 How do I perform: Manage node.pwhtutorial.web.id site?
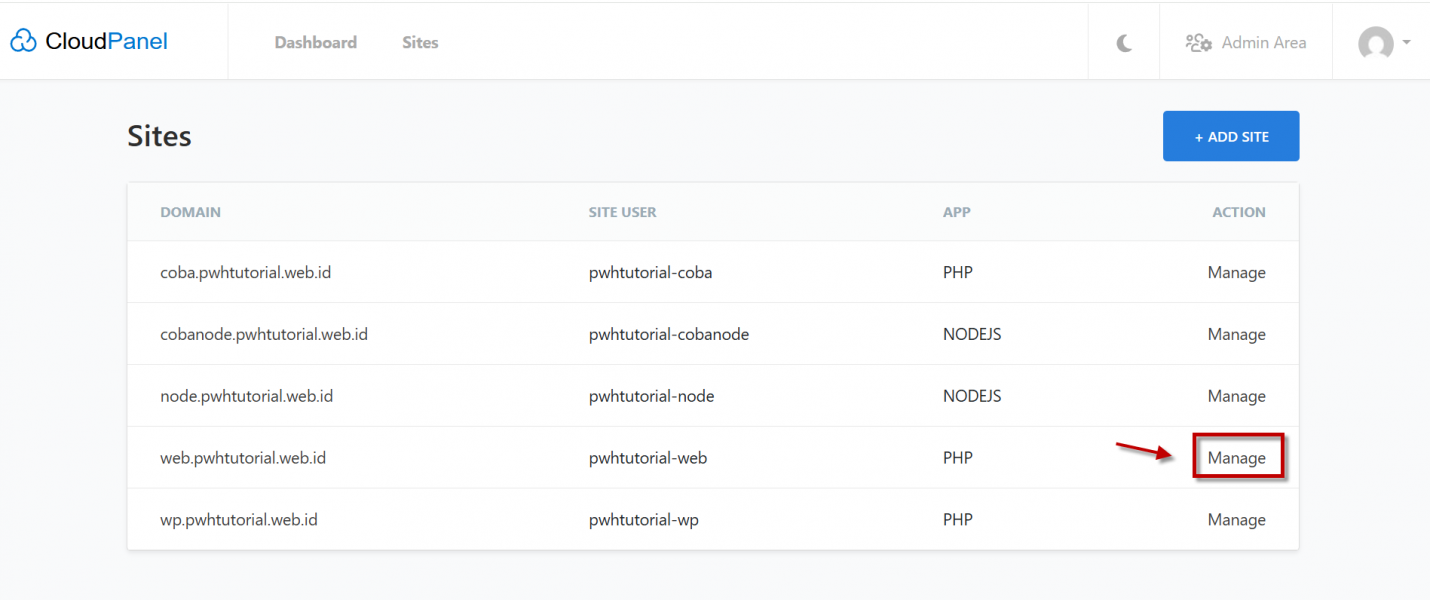[1236, 396]
